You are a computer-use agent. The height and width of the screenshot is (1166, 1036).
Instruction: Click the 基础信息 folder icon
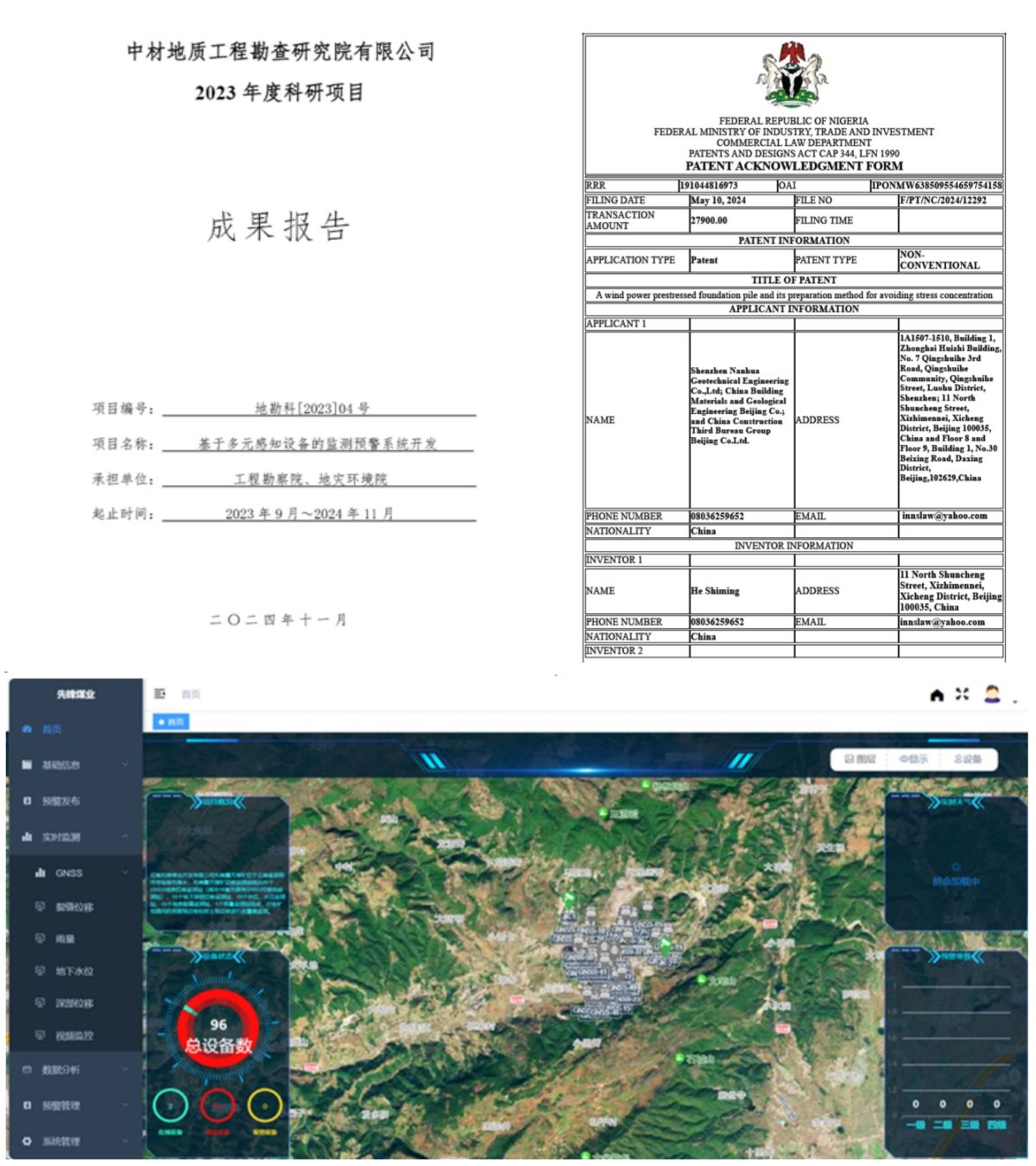click(27, 765)
